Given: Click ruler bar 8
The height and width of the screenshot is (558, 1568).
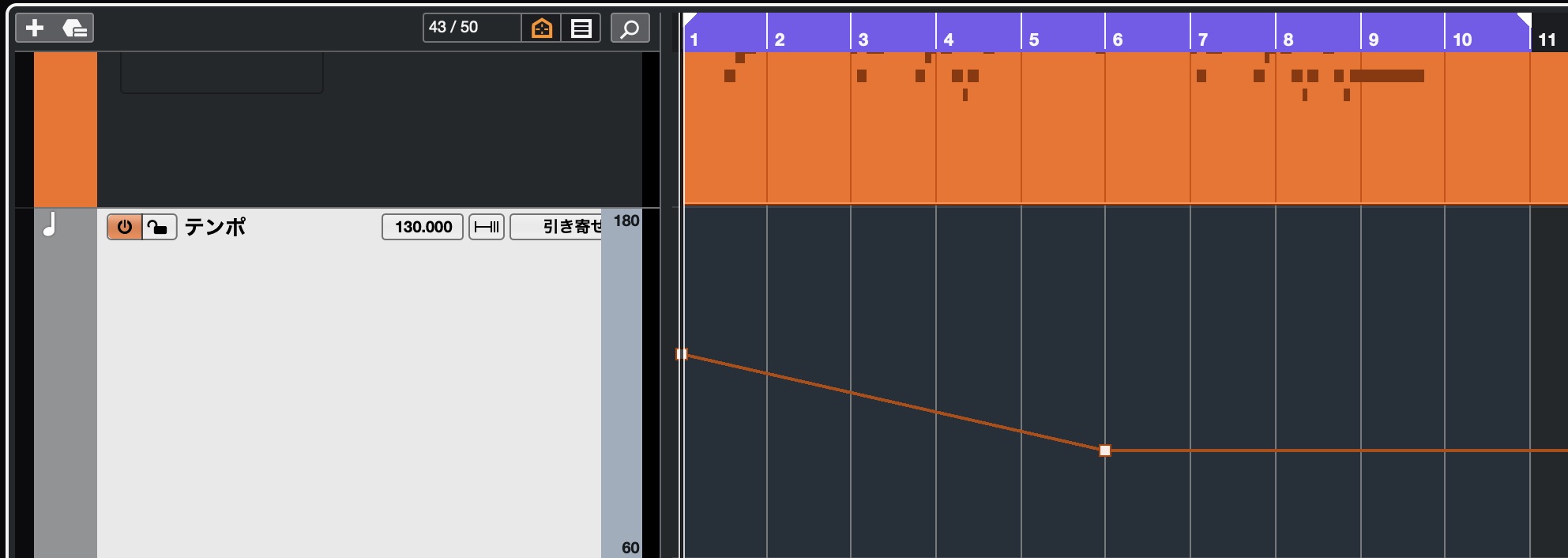Looking at the screenshot, I should tap(1288, 40).
